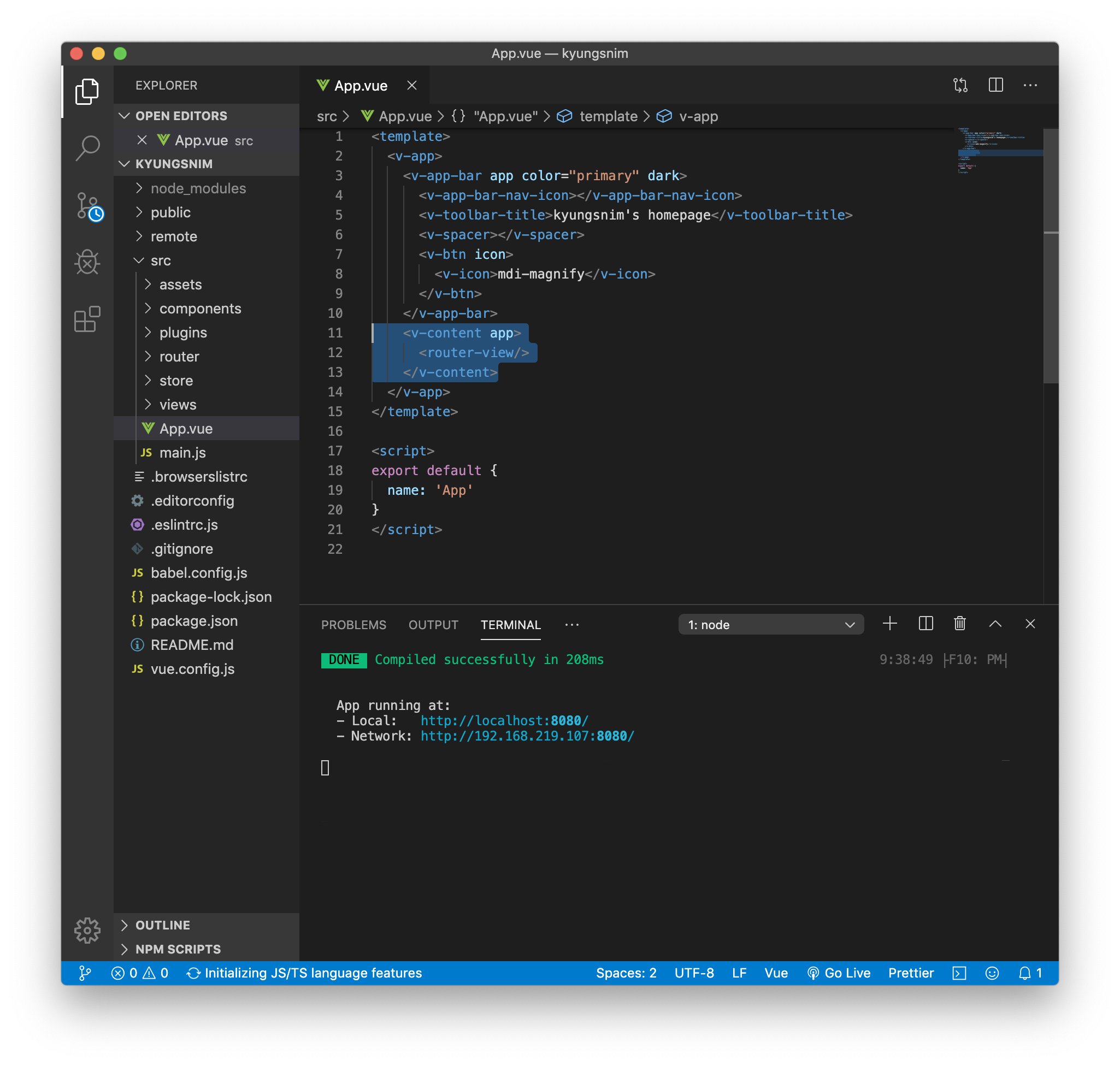
Task: Open the Source Control view
Action: (x=87, y=205)
